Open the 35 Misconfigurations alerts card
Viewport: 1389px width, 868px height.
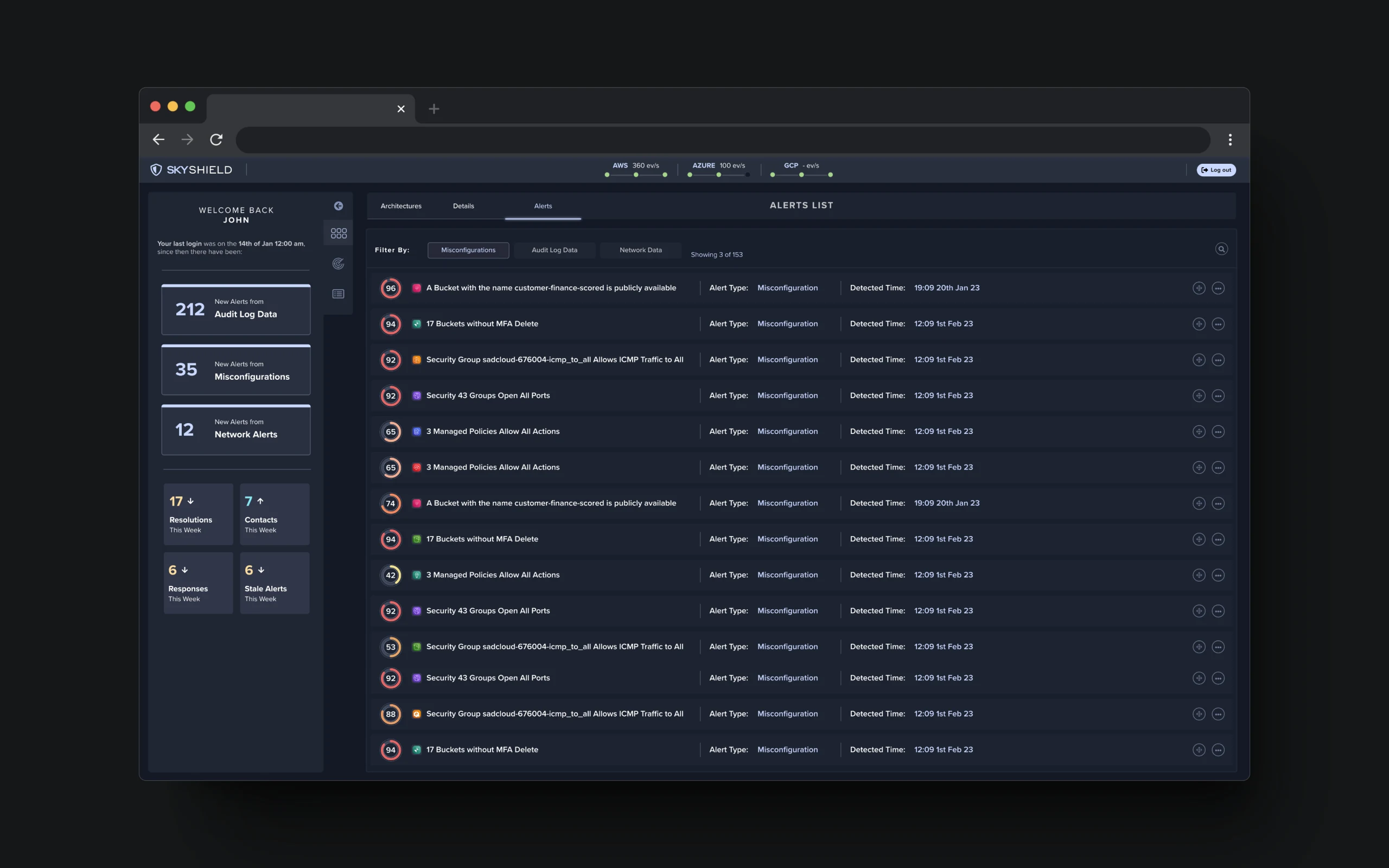(236, 369)
